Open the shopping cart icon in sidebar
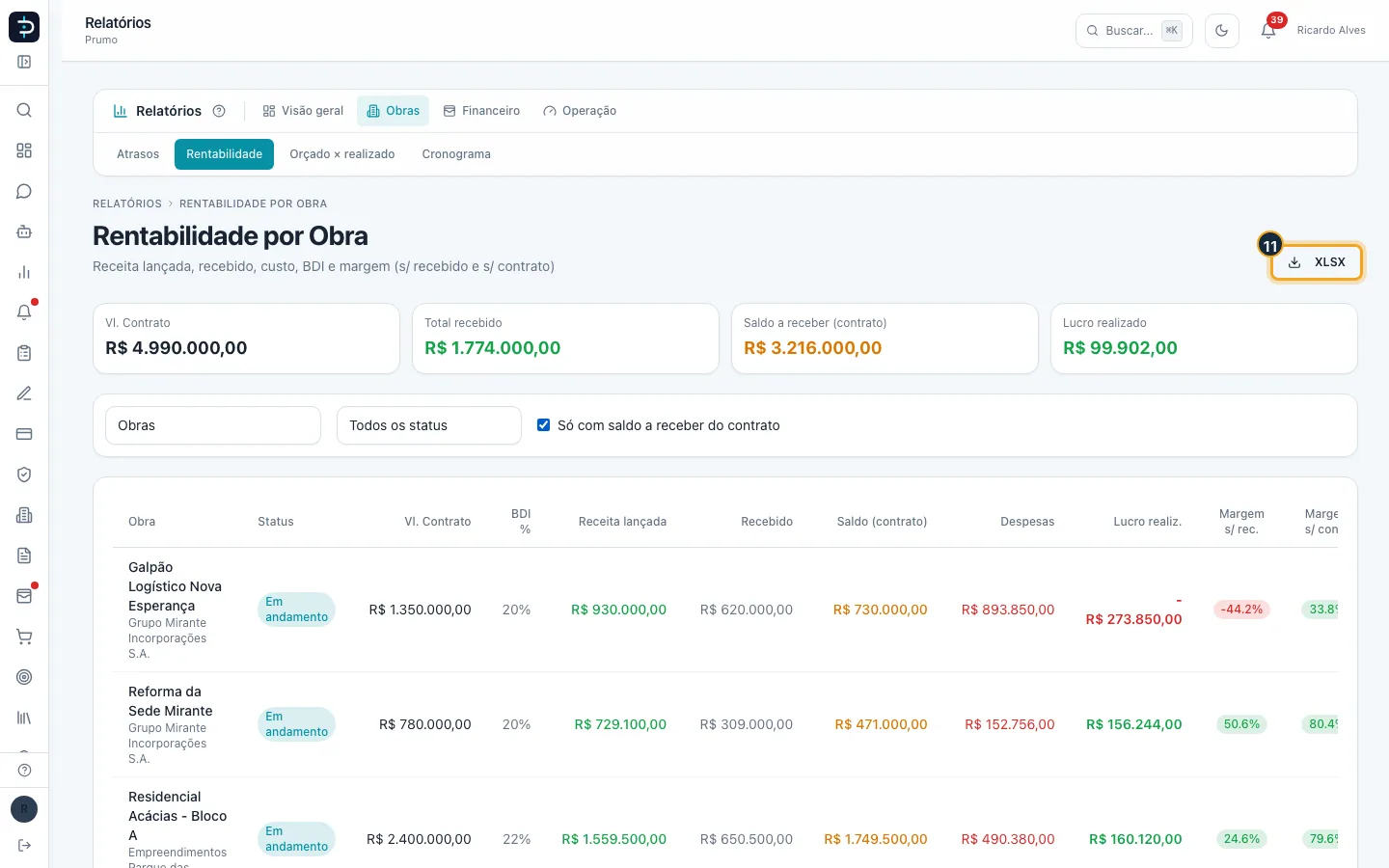 (x=24, y=637)
